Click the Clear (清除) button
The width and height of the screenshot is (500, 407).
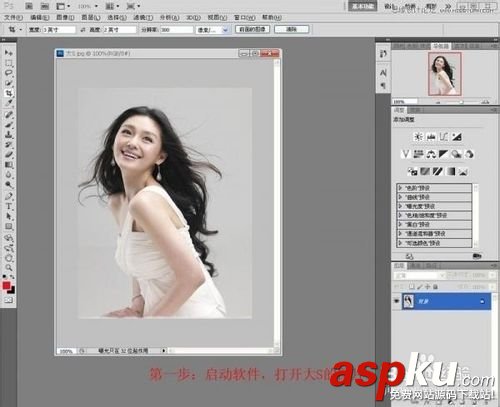[291, 29]
